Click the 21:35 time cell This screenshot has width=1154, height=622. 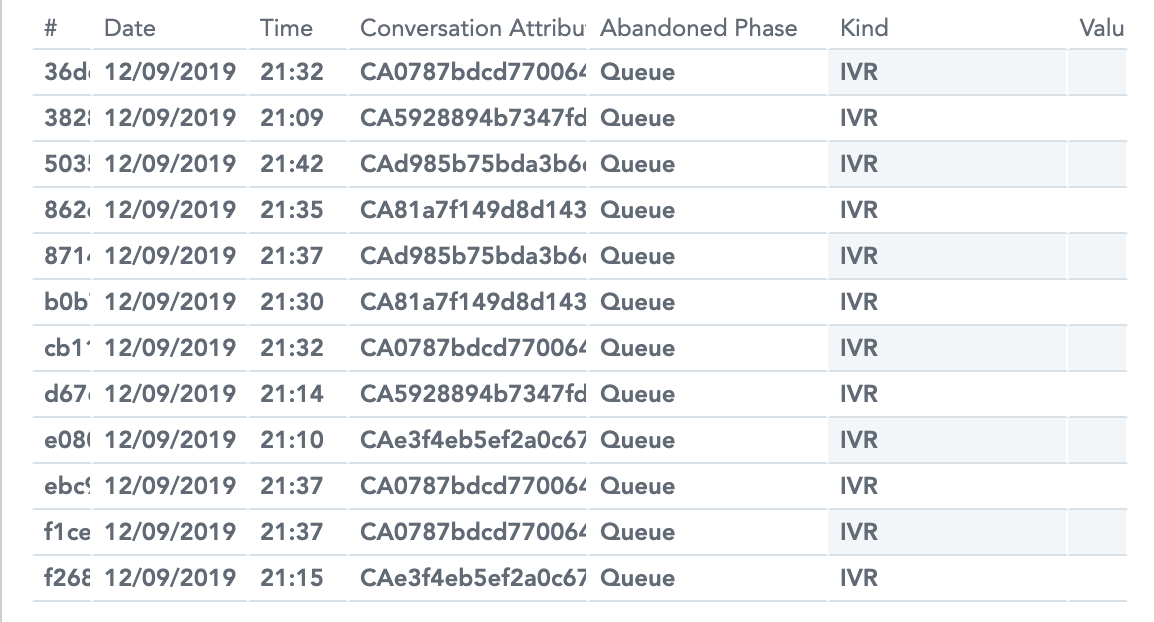[x=292, y=210]
